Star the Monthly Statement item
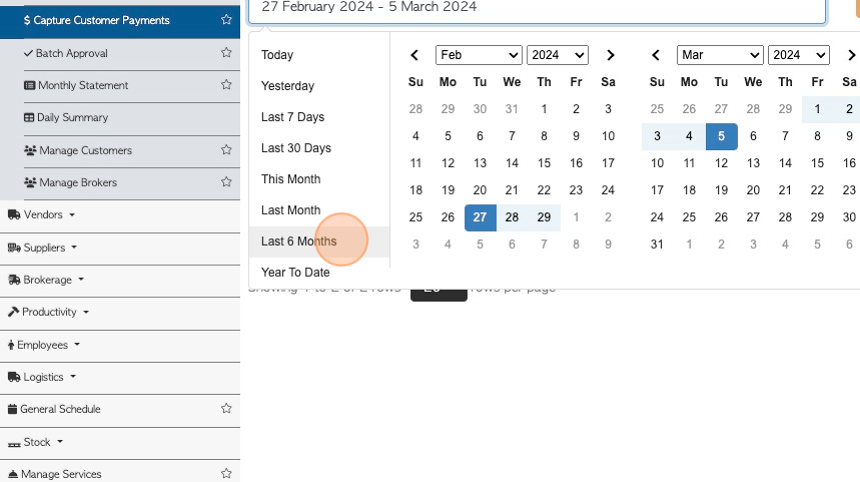Image resolution: width=860 pixels, height=482 pixels. click(226, 84)
